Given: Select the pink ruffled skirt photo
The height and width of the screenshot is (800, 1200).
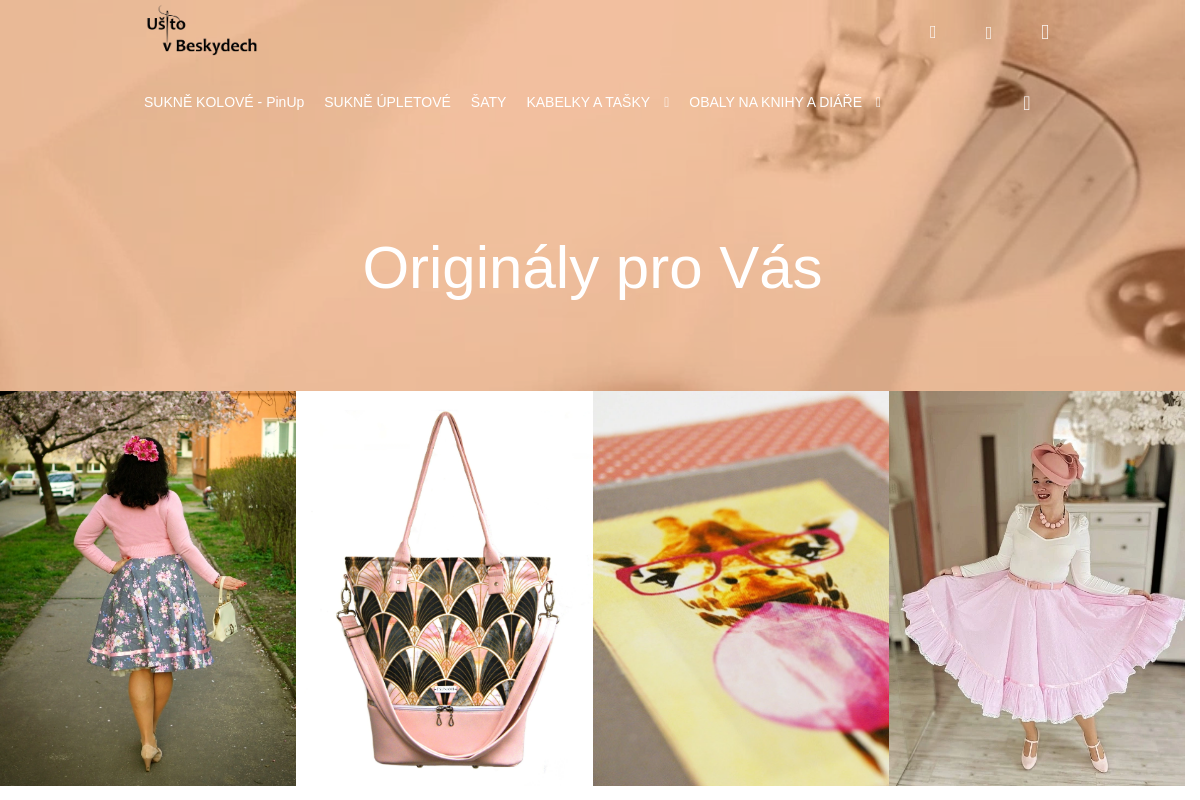Looking at the screenshot, I should [x=1037, y=588].
